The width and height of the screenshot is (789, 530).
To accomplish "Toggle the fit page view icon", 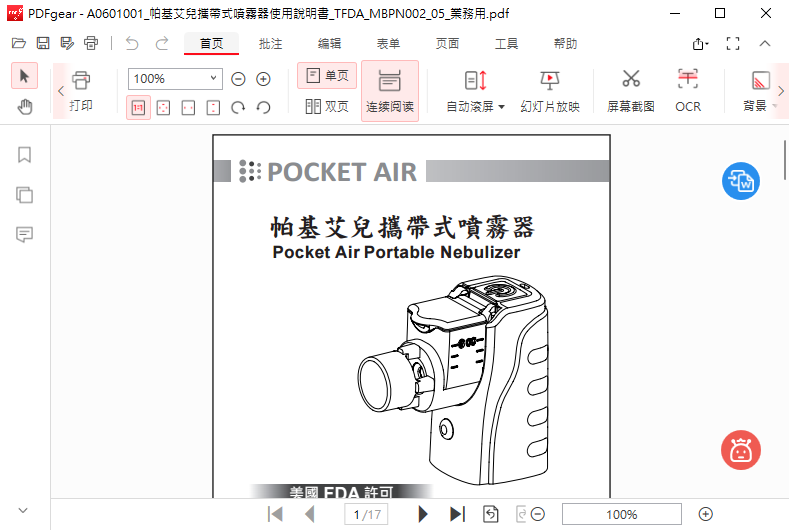I will (164, 107).
